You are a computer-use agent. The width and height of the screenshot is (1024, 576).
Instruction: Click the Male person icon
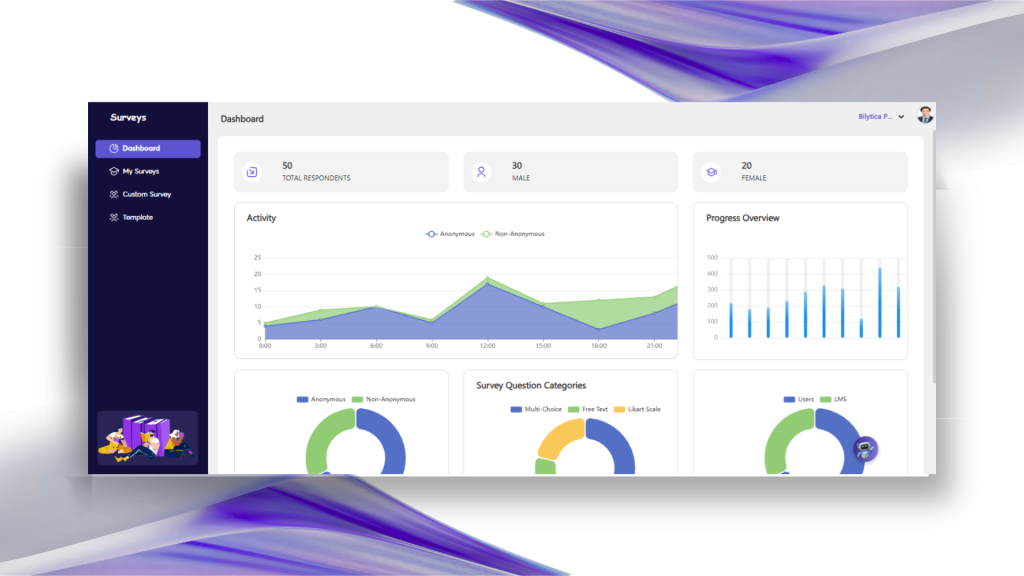(481, 172)
